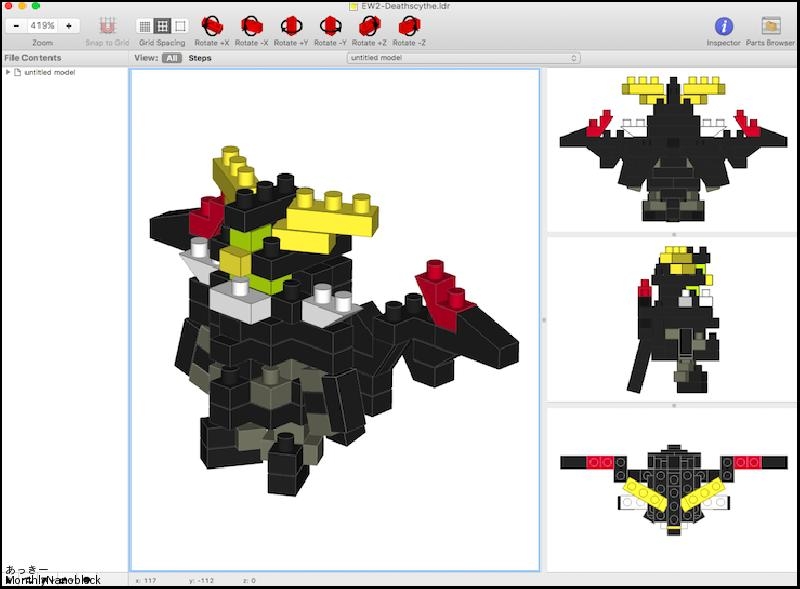Select fine grid spacing option

coord(145,26)
